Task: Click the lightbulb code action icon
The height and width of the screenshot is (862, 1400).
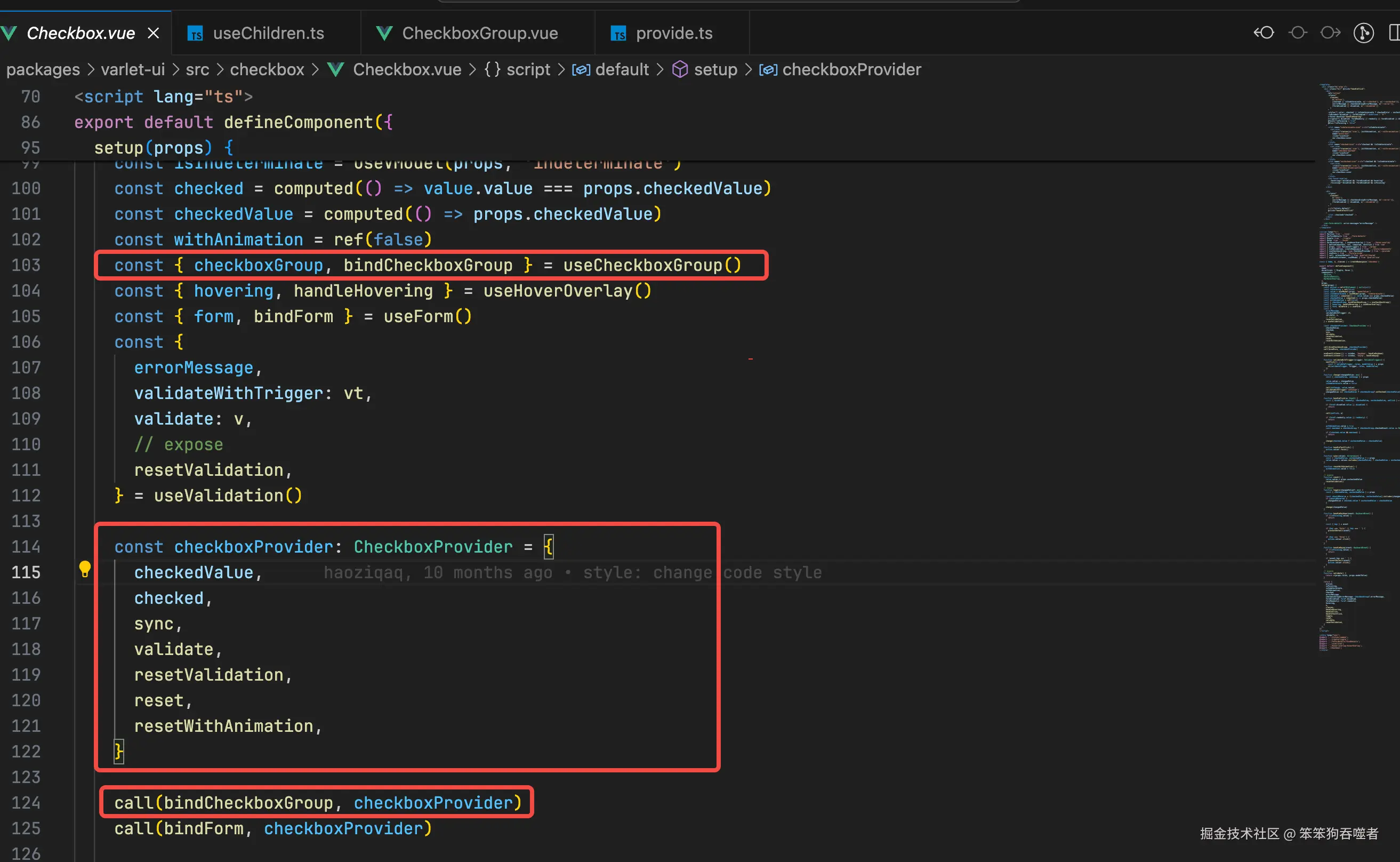Action: pos(84,569)
